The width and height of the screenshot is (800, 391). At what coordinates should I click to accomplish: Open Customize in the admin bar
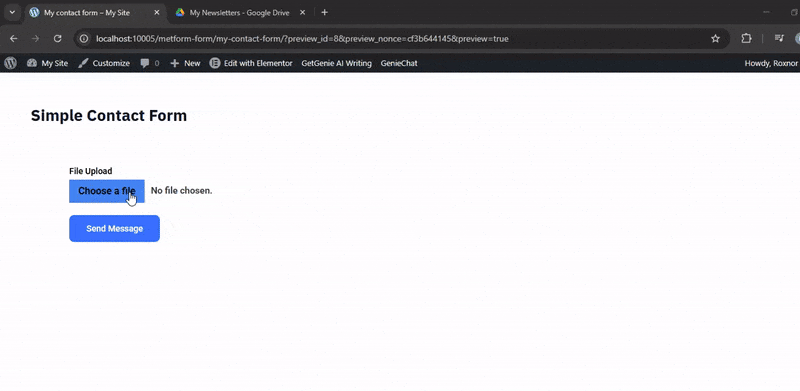pos(104,63)
